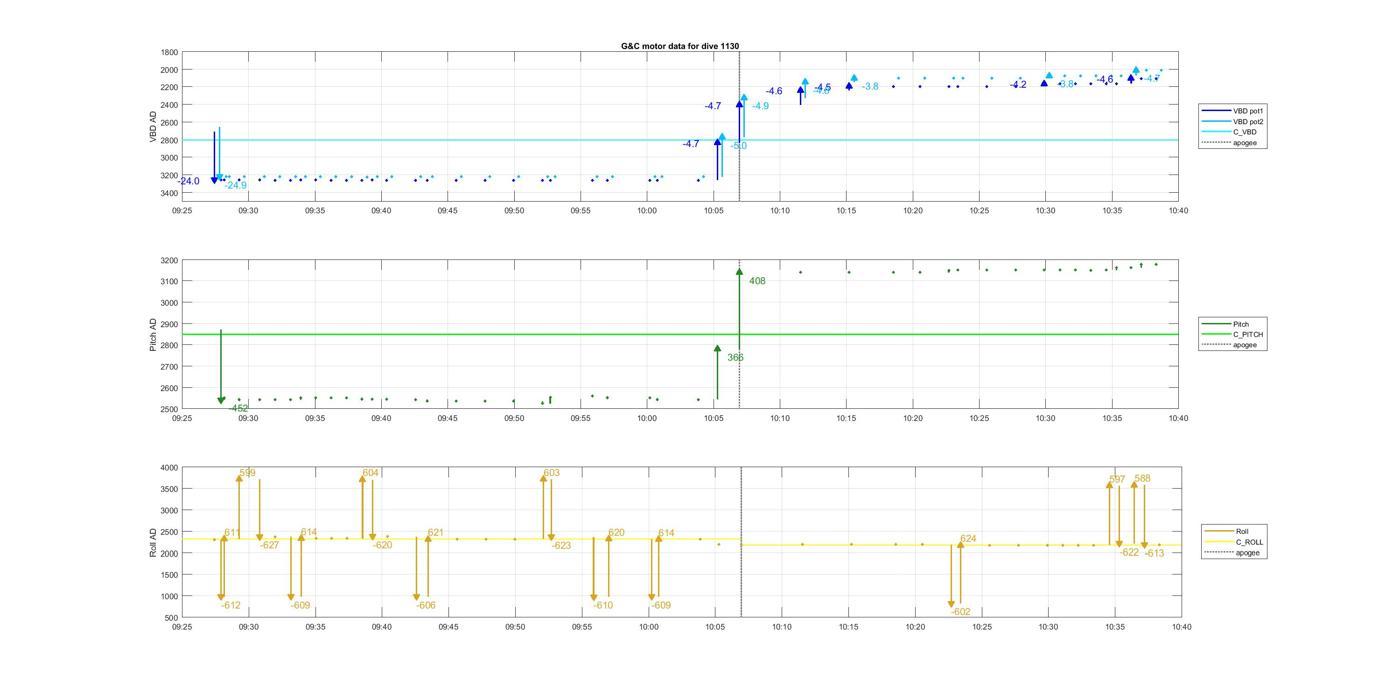Screen dimensions: 1400x693
Task: Click the "-606" roll data label
Action: (426, 605)
